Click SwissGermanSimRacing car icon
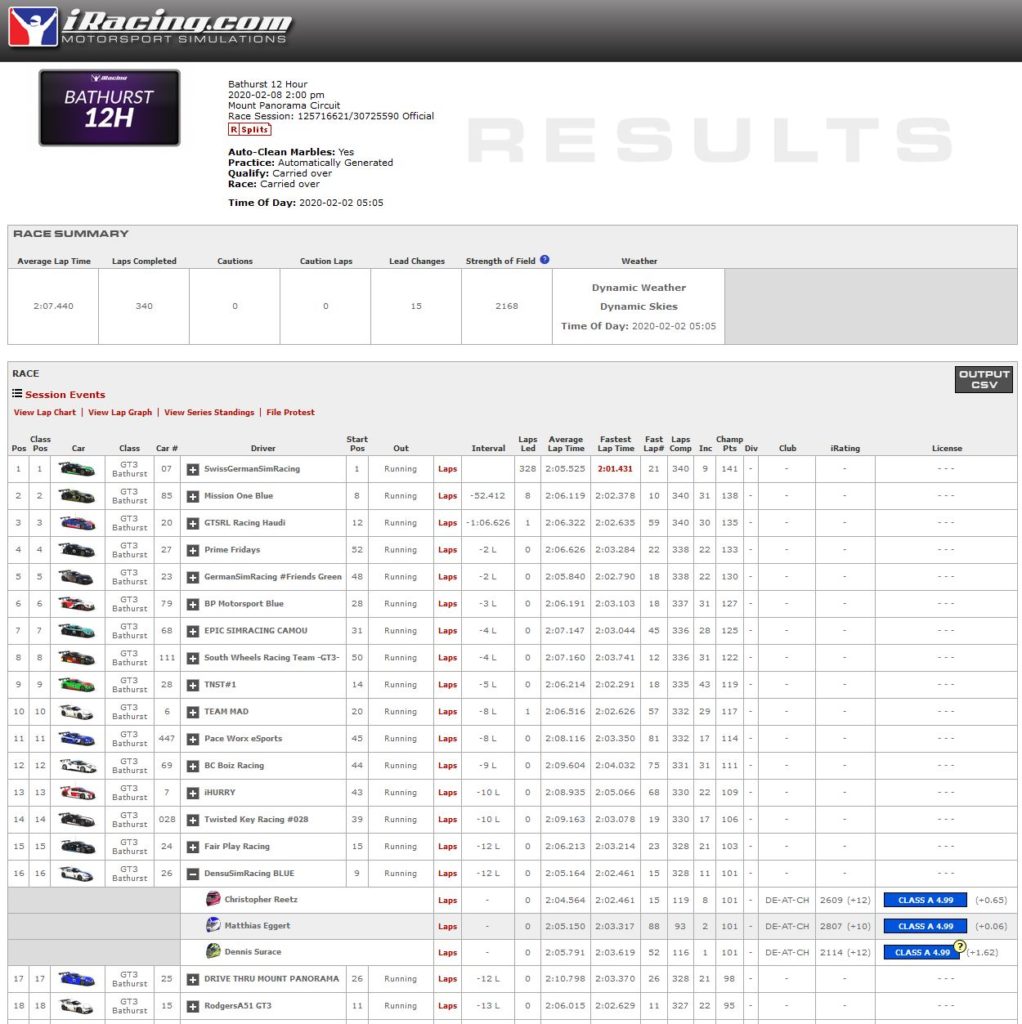The width and height of the screenshot is (1022, 1024). (x=77, y=469)
